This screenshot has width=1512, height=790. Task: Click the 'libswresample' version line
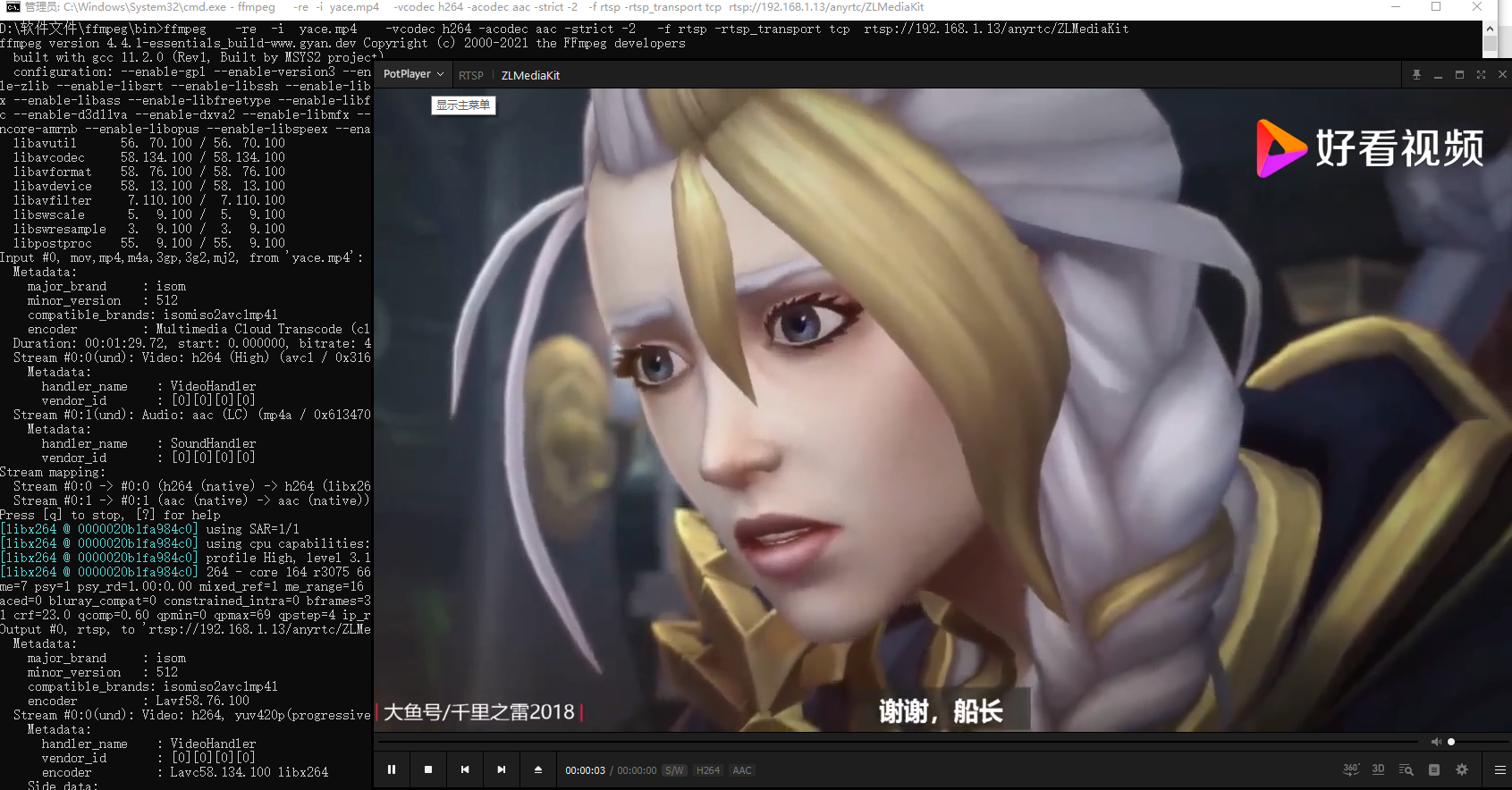149,229
